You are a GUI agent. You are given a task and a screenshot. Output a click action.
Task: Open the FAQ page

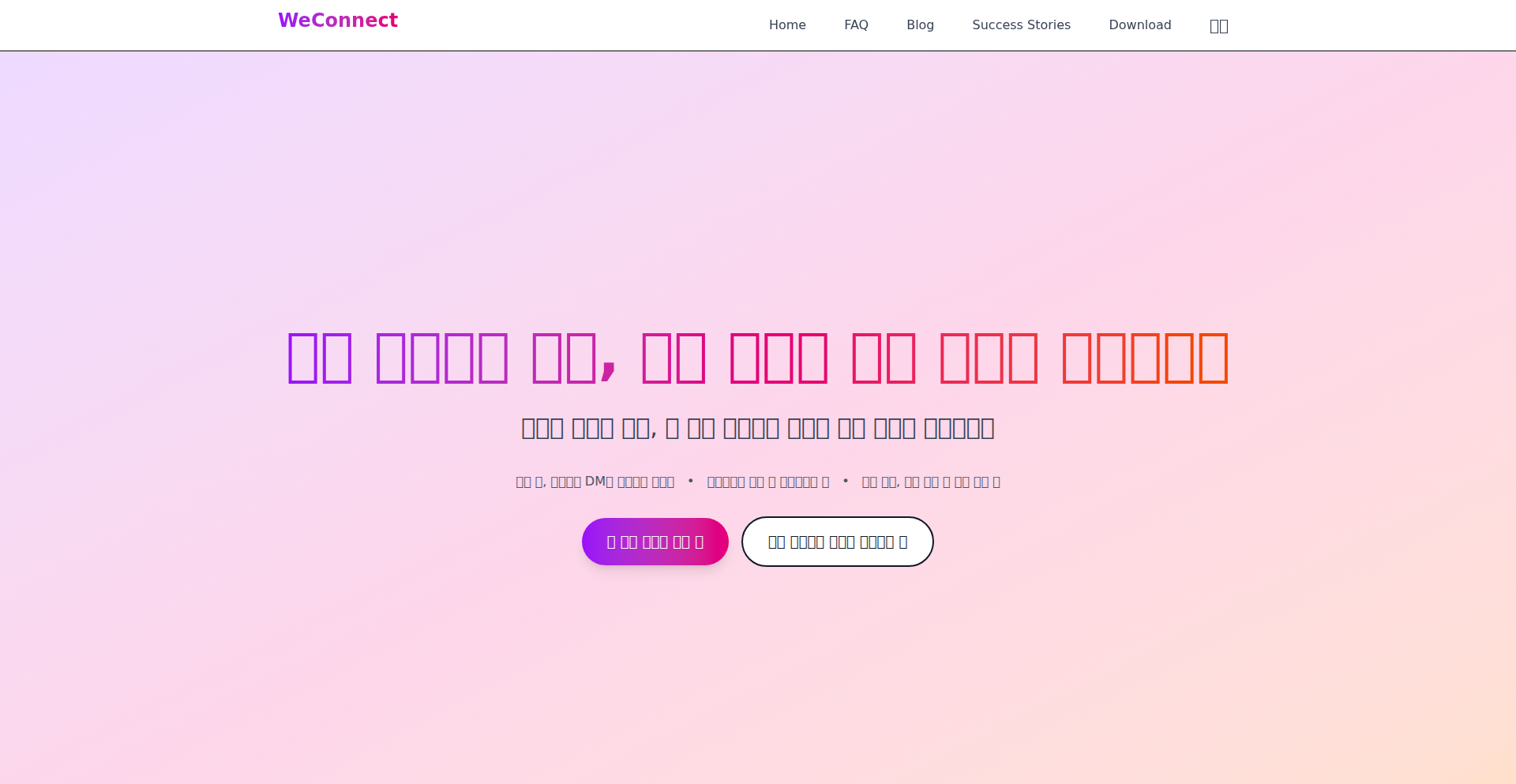856,25
